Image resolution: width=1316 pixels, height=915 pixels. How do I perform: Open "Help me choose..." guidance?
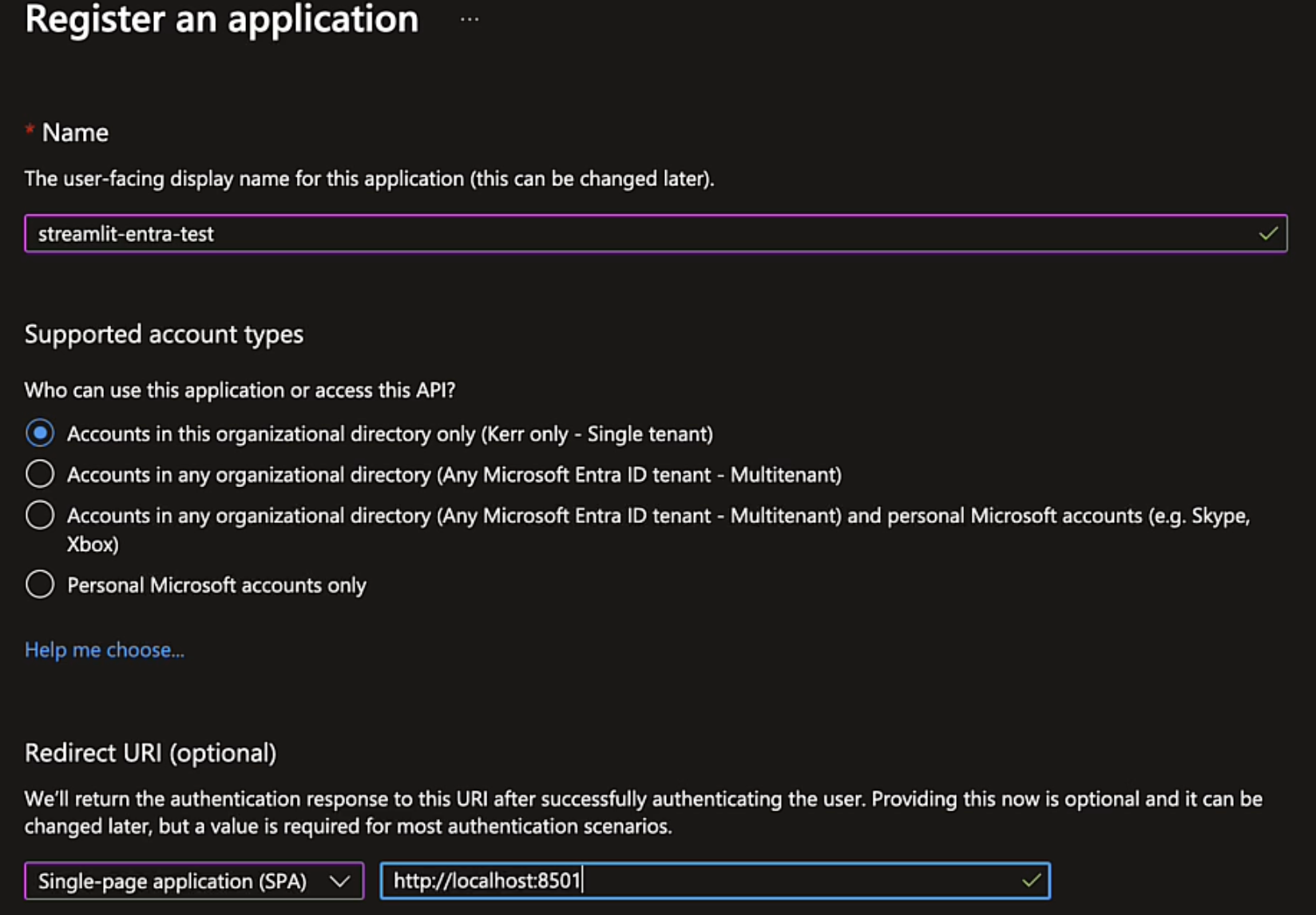point(104,650)
